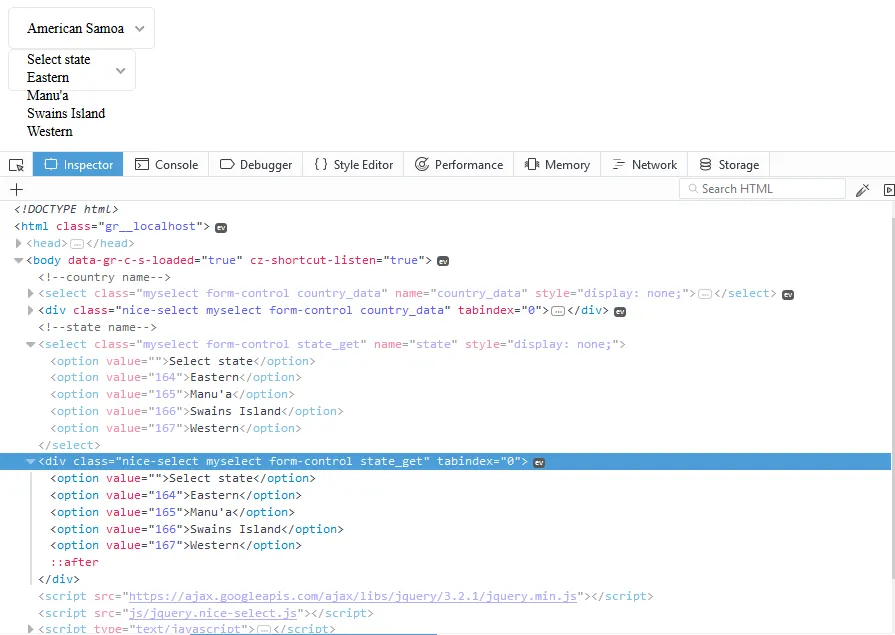This screenshot has width=895, height=635.
Task: Open the Network tab
Action: pos(644,164)
